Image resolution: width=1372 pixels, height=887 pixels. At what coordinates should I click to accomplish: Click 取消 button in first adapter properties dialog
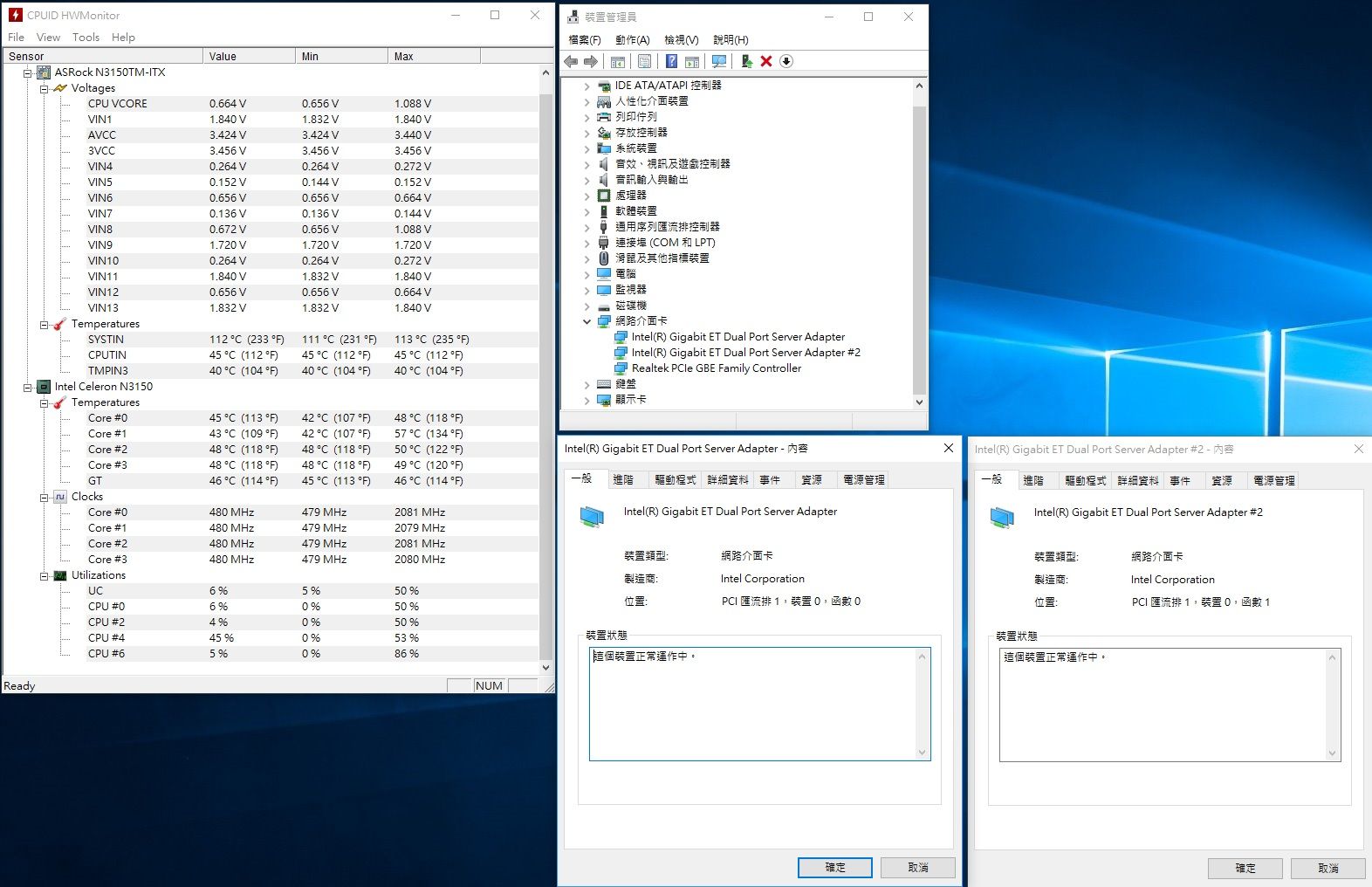pyautogui.click(x=918, y=868)
